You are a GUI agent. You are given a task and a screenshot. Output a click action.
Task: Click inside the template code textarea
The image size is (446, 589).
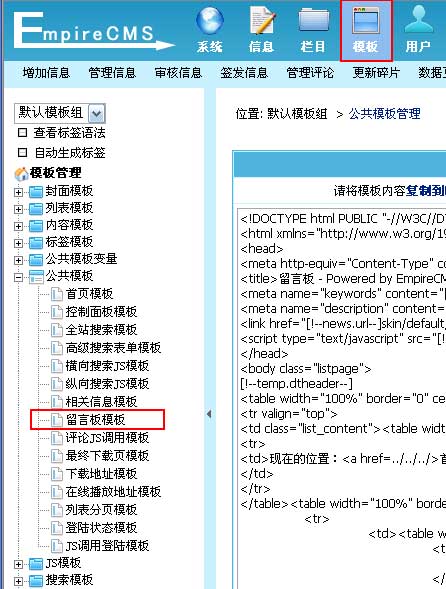pos(342,398)
